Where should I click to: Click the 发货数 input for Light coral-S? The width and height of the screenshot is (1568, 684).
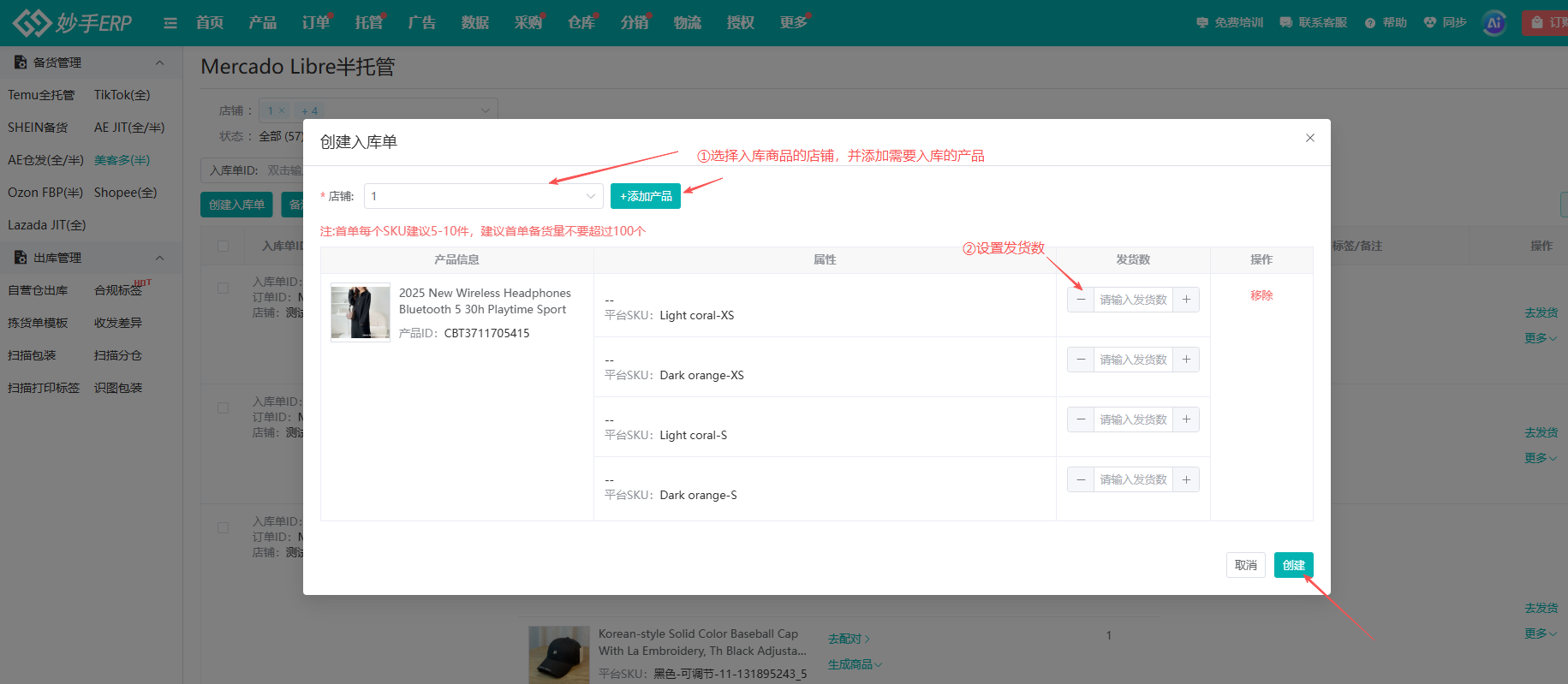[x=1133, y=419]
